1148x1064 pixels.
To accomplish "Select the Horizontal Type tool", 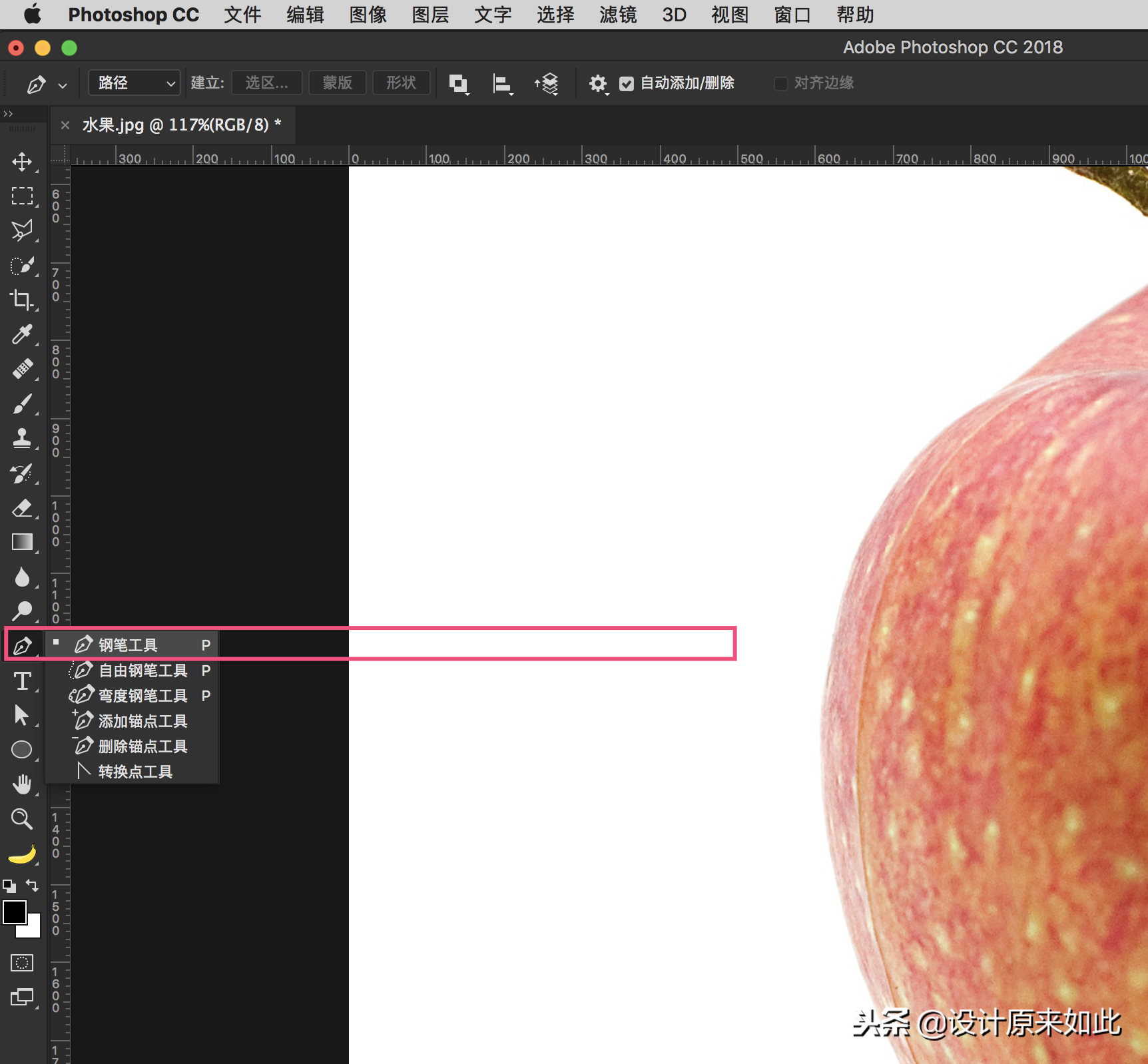I will pyautogui.click(x=22, y=680).
